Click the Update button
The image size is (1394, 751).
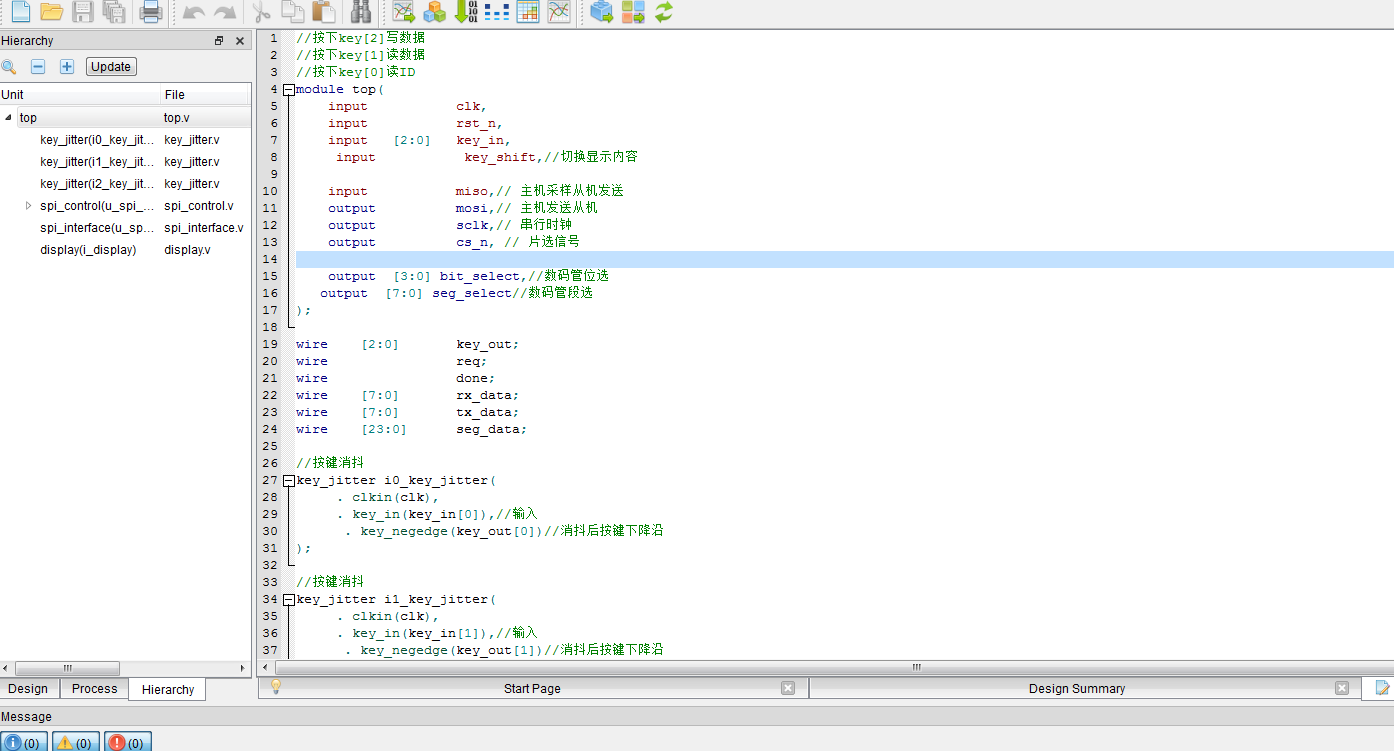point(111,67)
